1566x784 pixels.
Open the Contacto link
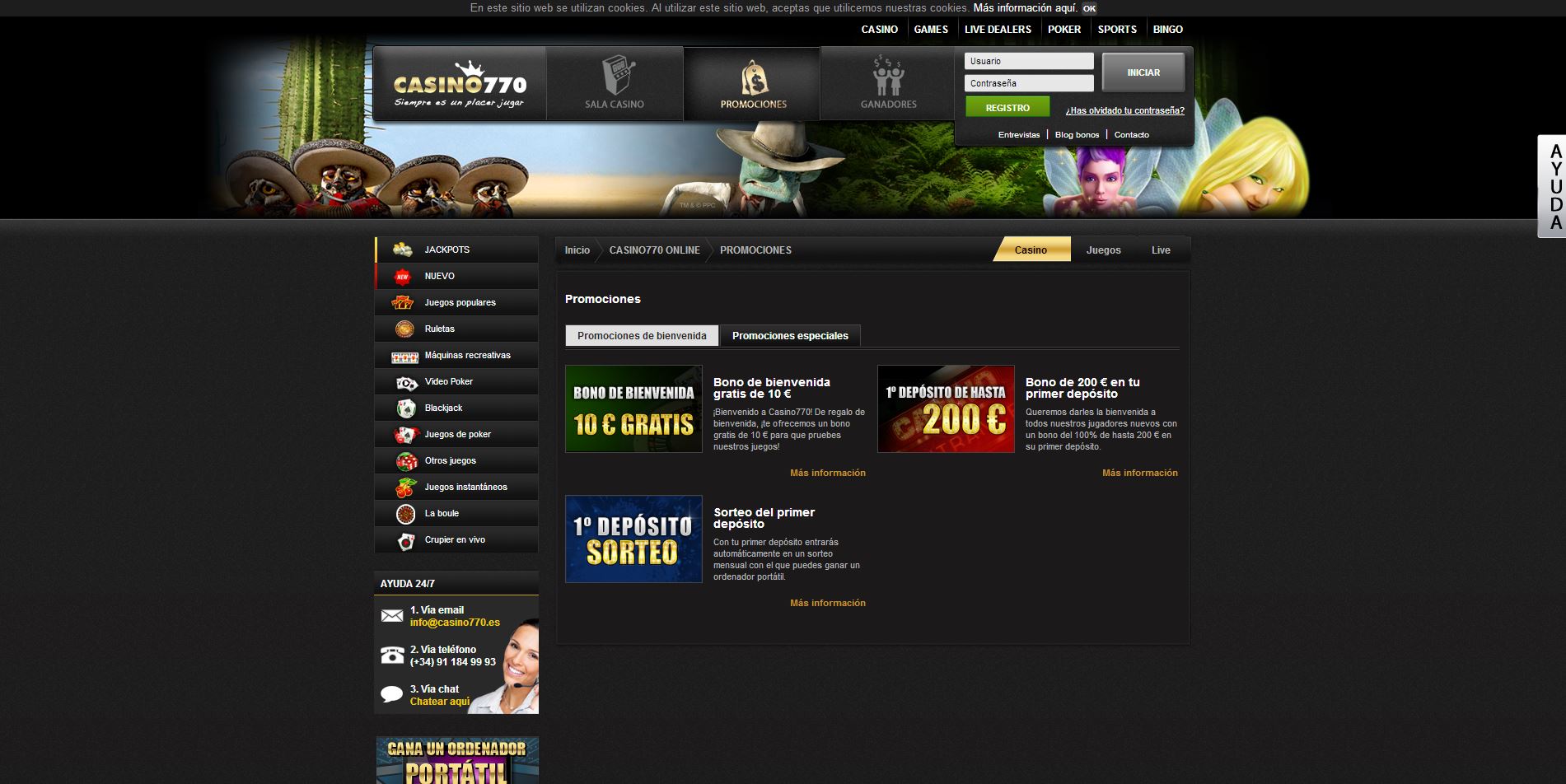[1131, 134]
